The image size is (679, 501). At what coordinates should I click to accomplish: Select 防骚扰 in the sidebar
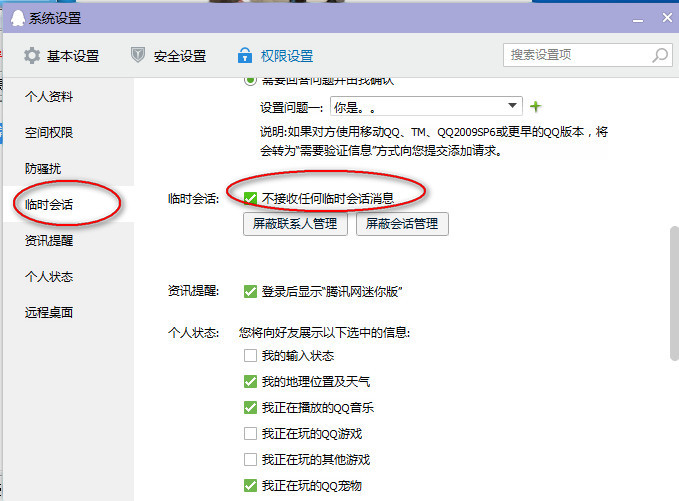click(x=50, y=169)
